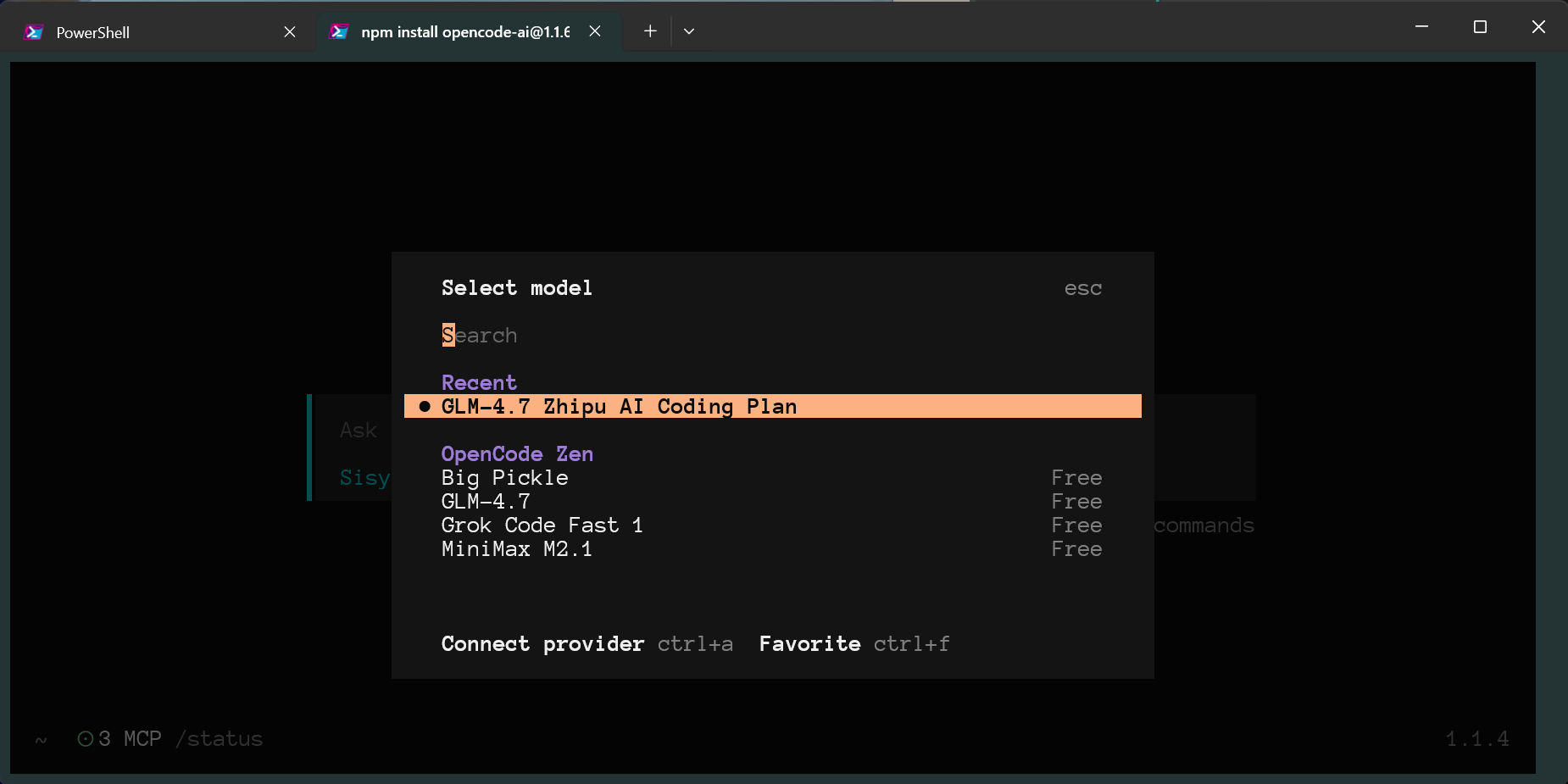The height and width of the screenshot is (784, 1568).
Task: Click the tilde home indicator in the status bar
Action: click(x=40, y=738)
